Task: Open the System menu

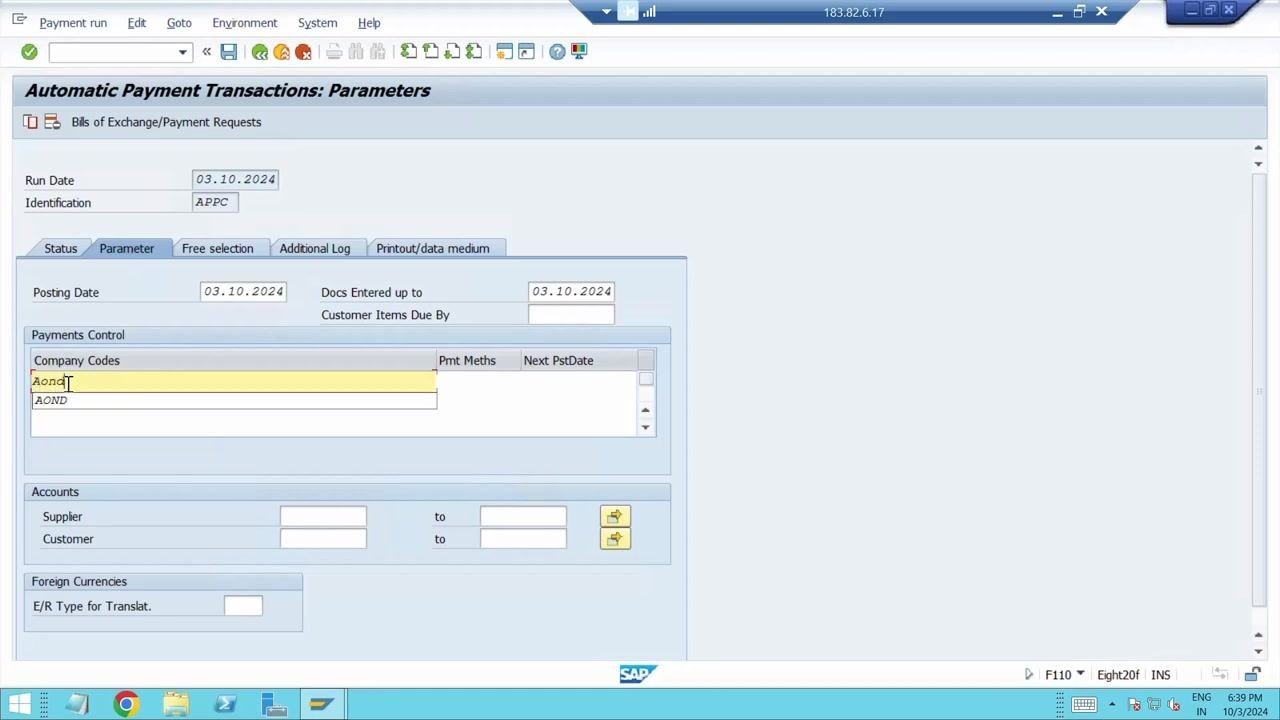Action: 318,23
